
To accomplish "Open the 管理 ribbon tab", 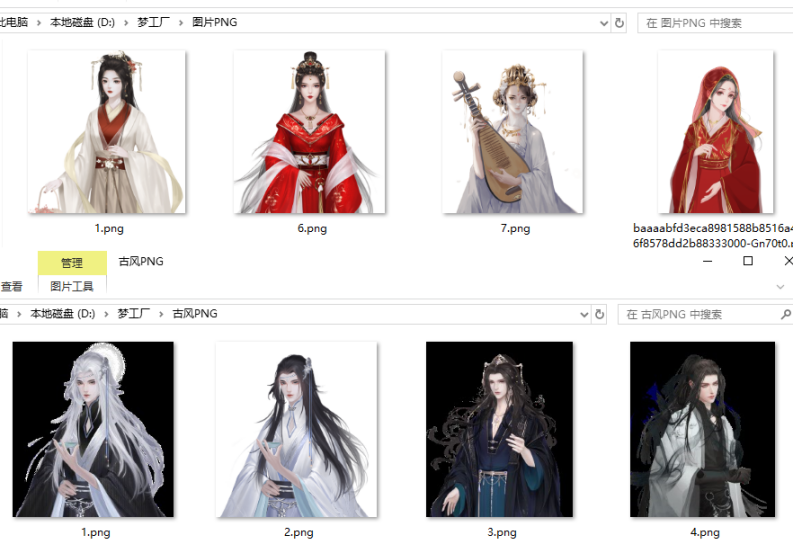I will point(72,263).
